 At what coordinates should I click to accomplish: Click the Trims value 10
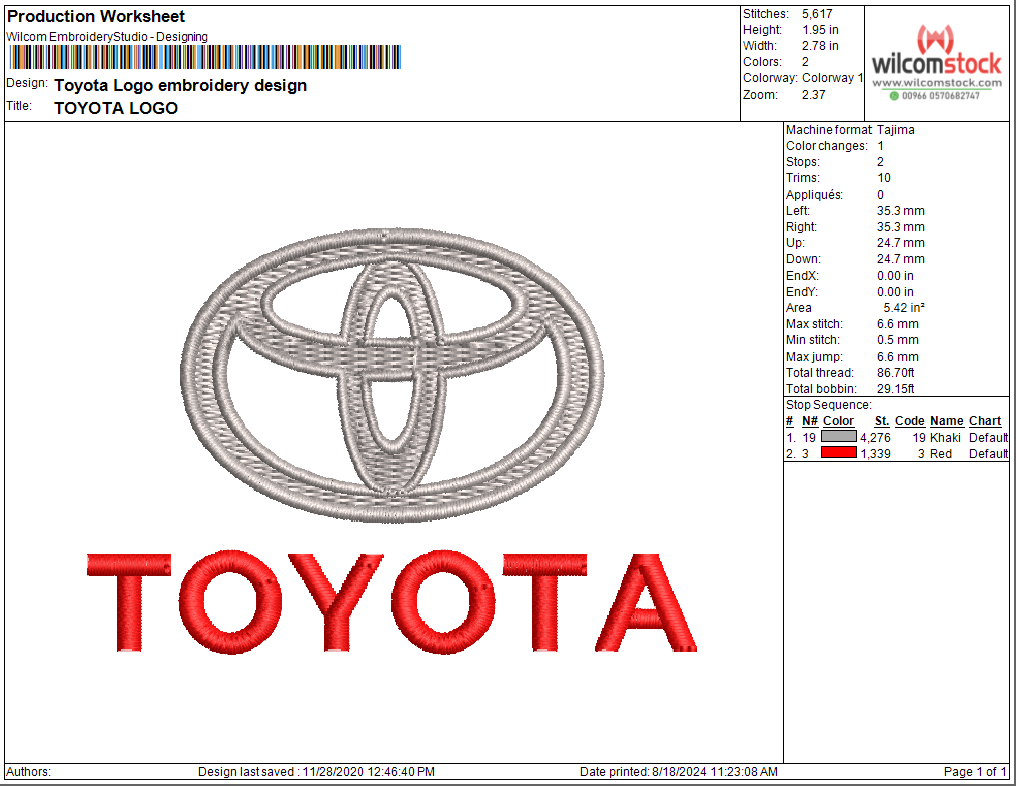point(884,178)
